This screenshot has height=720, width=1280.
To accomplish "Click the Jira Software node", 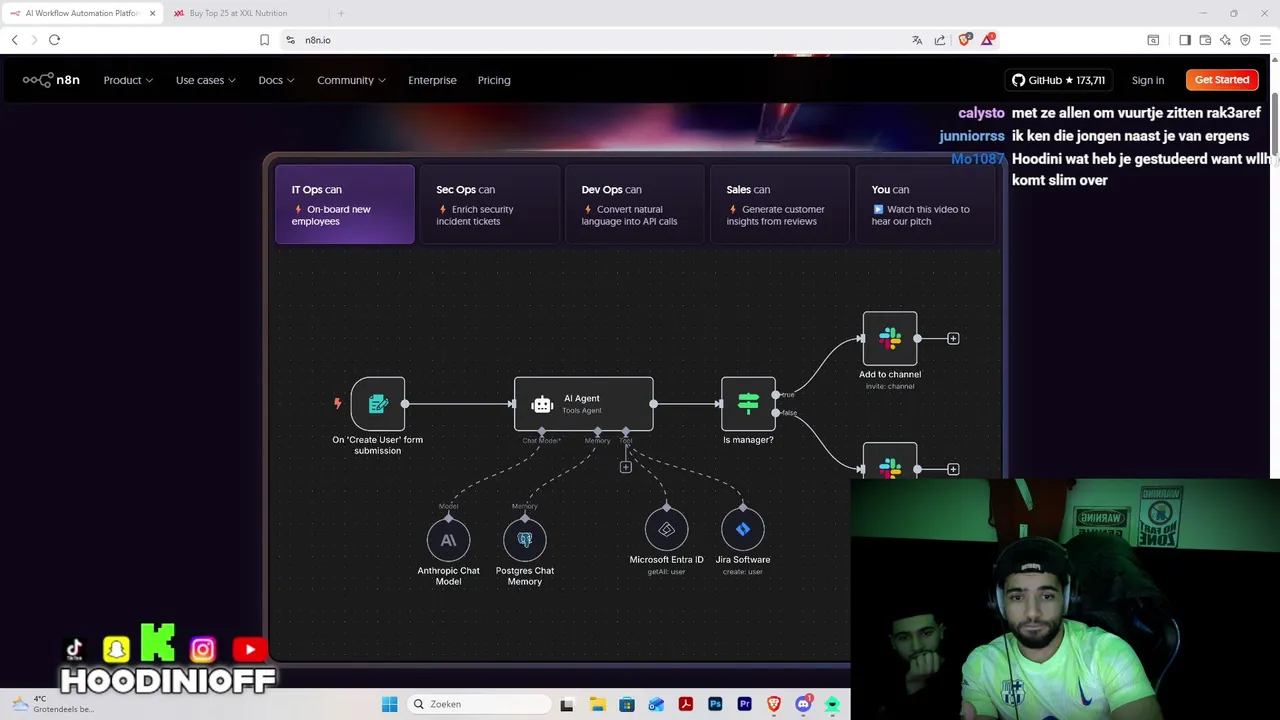I will (743, 529).
